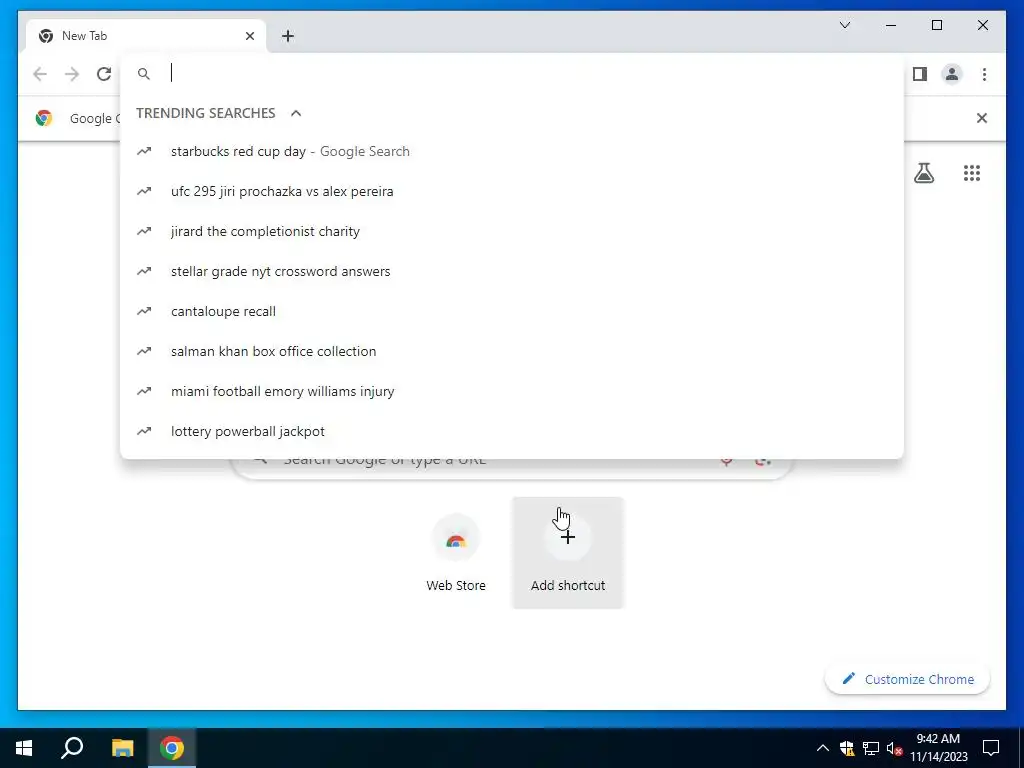Click trending arrow beside 'cantaloupe recall'
The width and height of the screenshot is (1024, 768).
coord(144,312)
